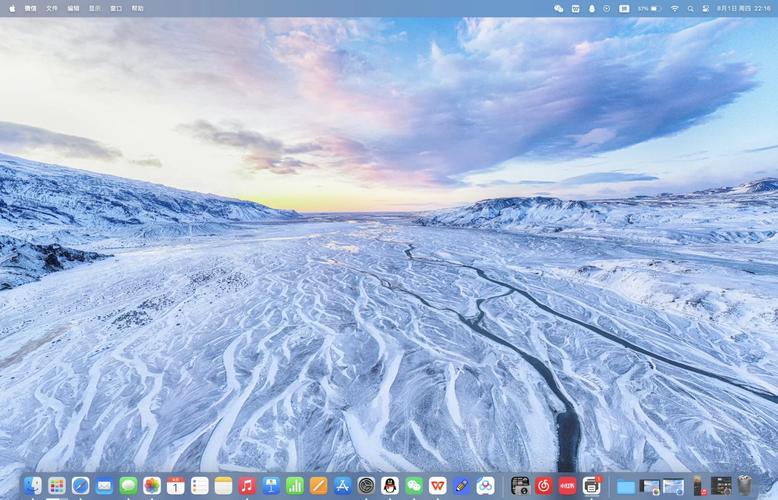Image resolution: width=778 pixels, height=500 pixels.
Task: Click the Wi-Fi status icon
Action: pyautogui.click(x=674, y=8)
